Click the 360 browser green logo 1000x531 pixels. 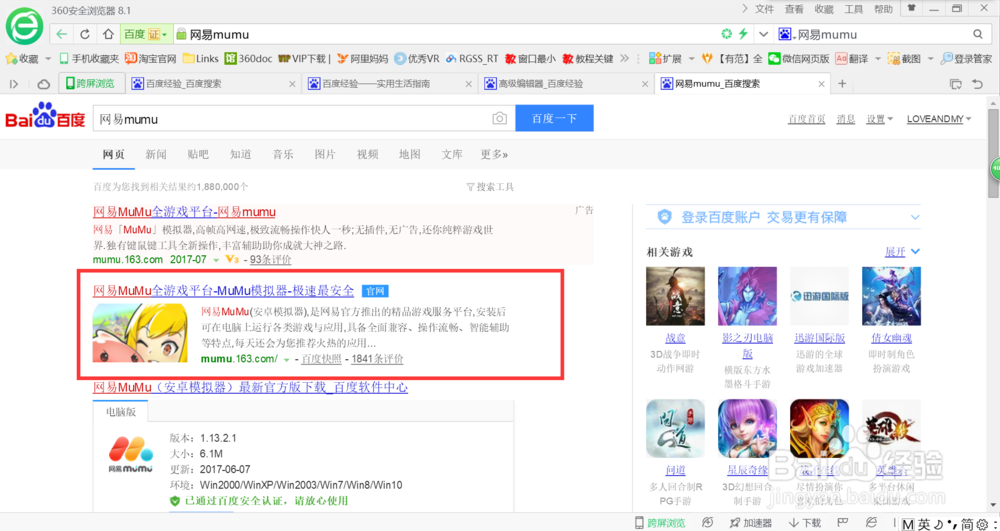click(24, 27)
